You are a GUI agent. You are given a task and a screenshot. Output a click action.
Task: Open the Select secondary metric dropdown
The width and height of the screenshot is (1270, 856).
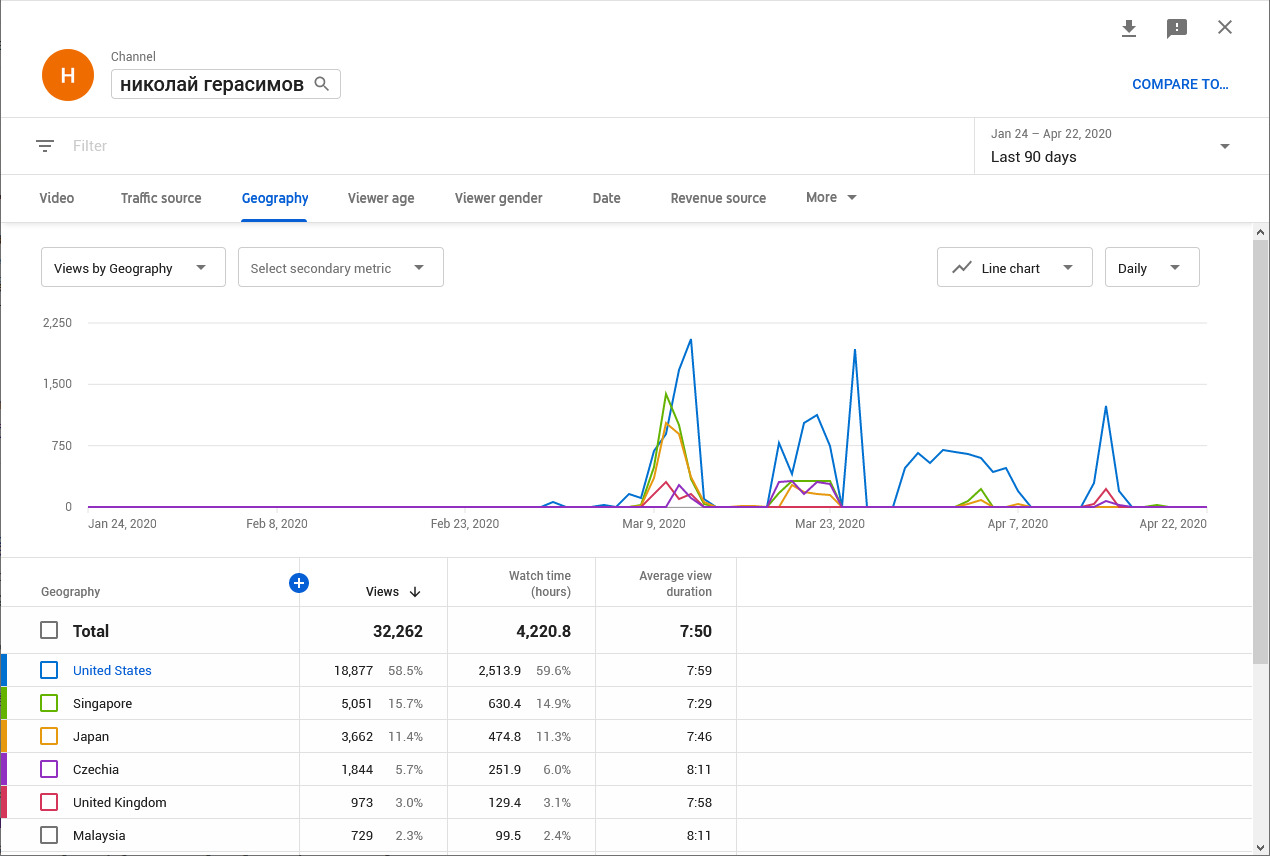click(341, 267)
